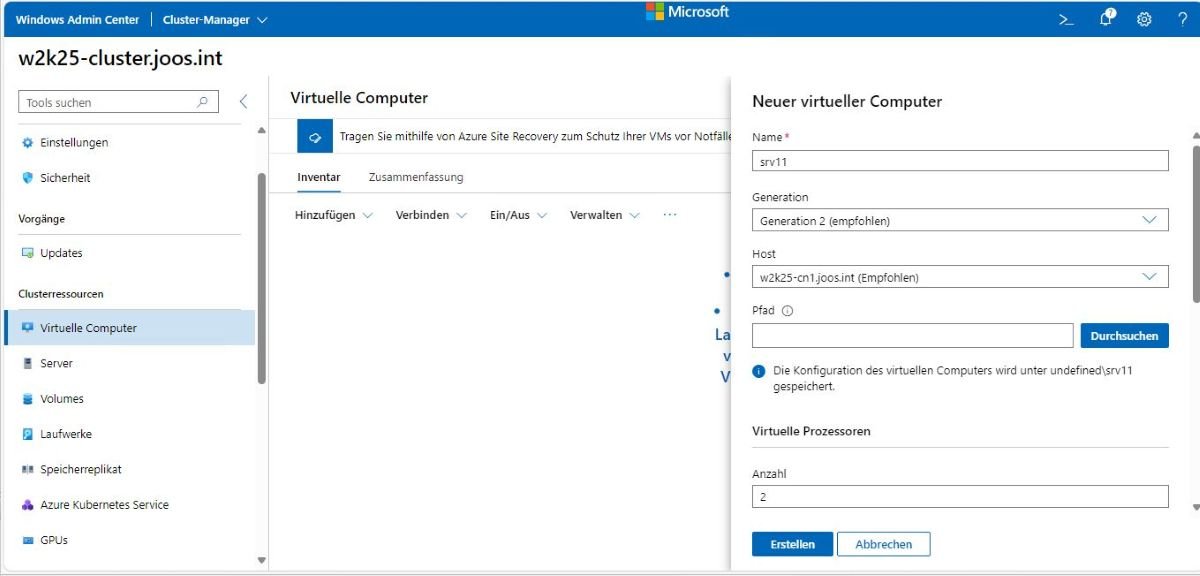This screenshot has width=1200, height=576.
Task: Click the Durchsuchen button
Action: coord(1124,336)
